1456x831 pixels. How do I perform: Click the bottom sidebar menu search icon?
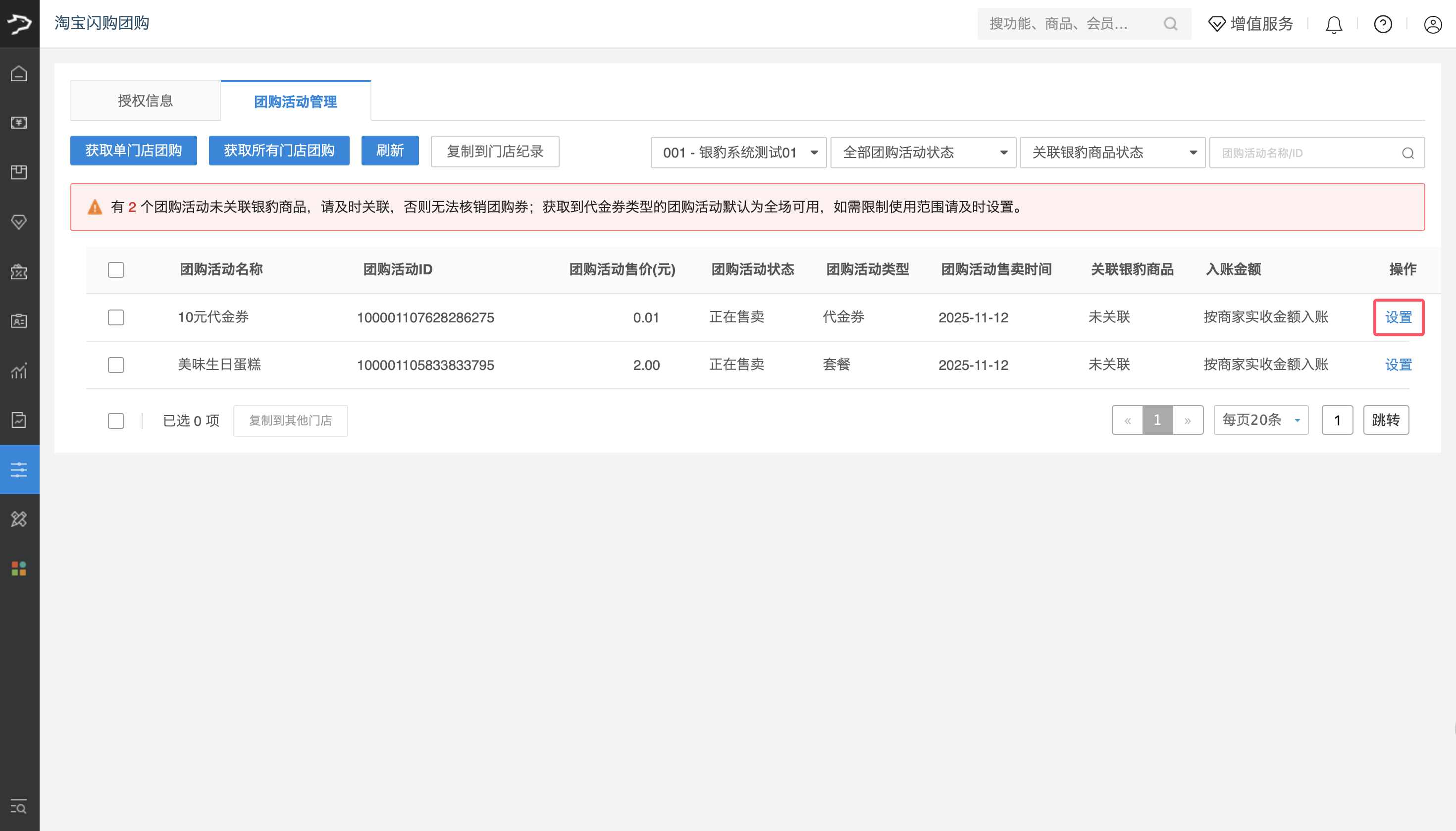point(19,807)
